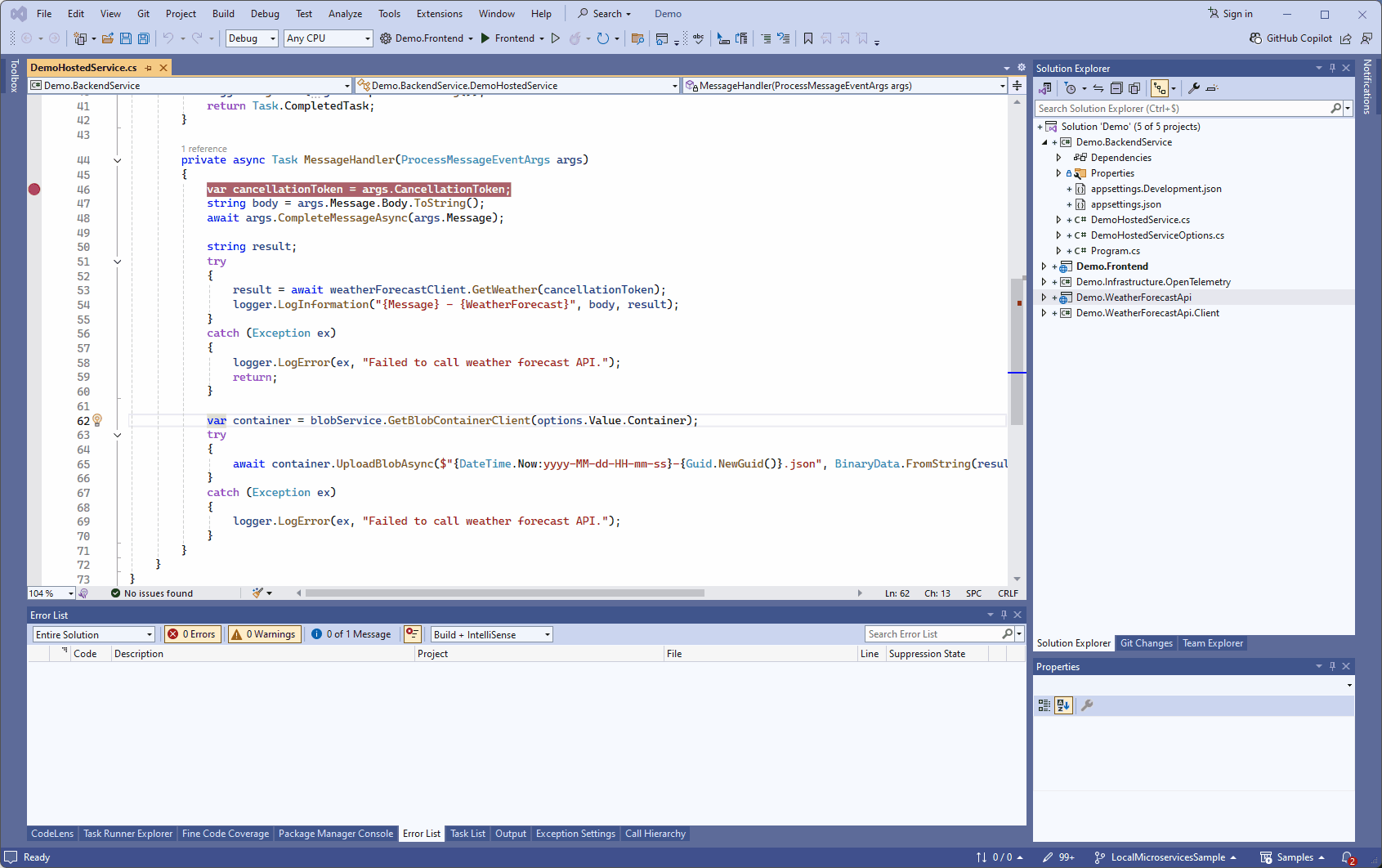1382x868 pixels.
Task: Click the LocalMicroservicesSample repository in status bar
Action: pos(1165,857)
